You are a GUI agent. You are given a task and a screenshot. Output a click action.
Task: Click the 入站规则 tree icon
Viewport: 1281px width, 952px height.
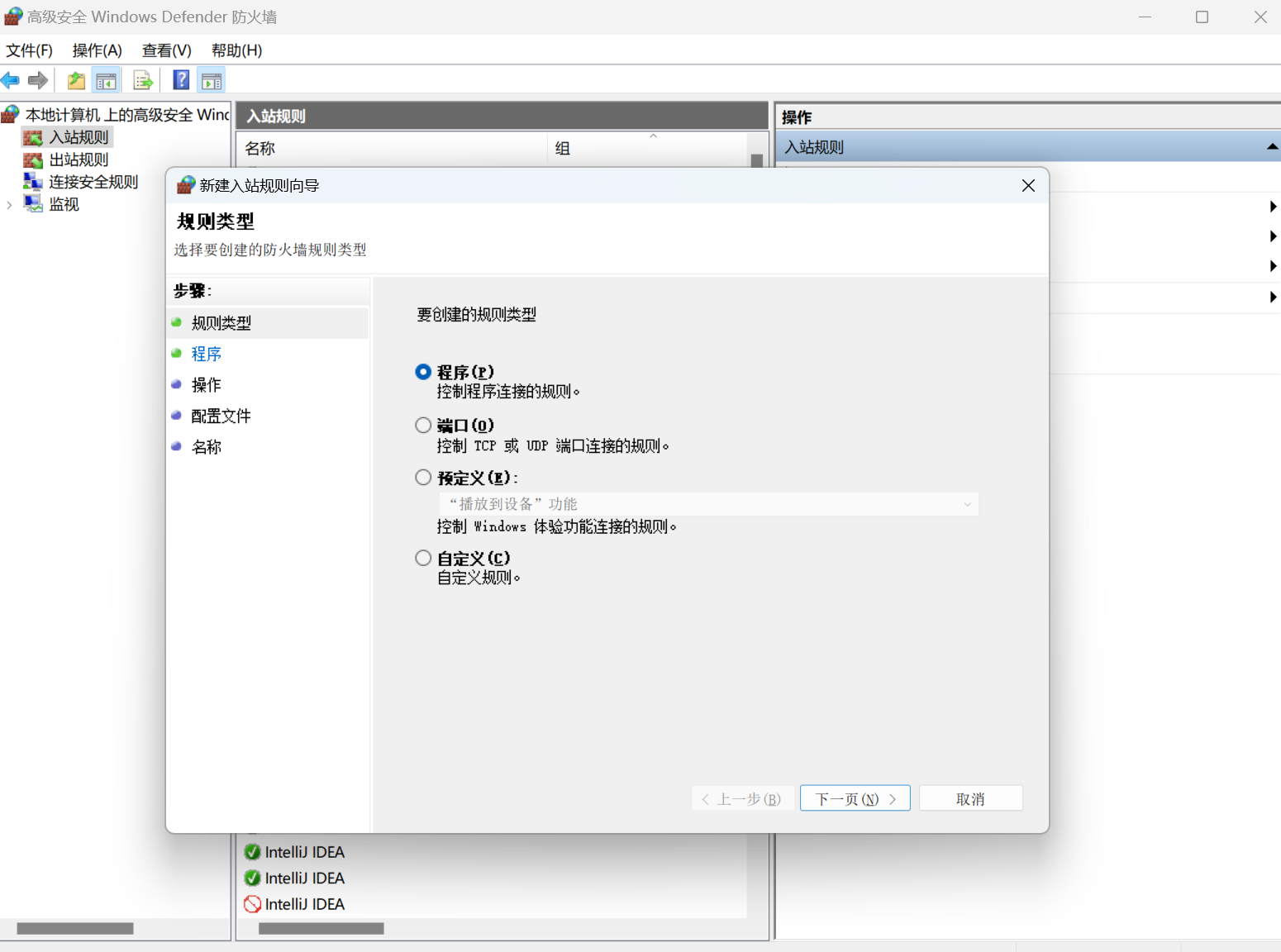pyautogui.click(x=33, y=137)
